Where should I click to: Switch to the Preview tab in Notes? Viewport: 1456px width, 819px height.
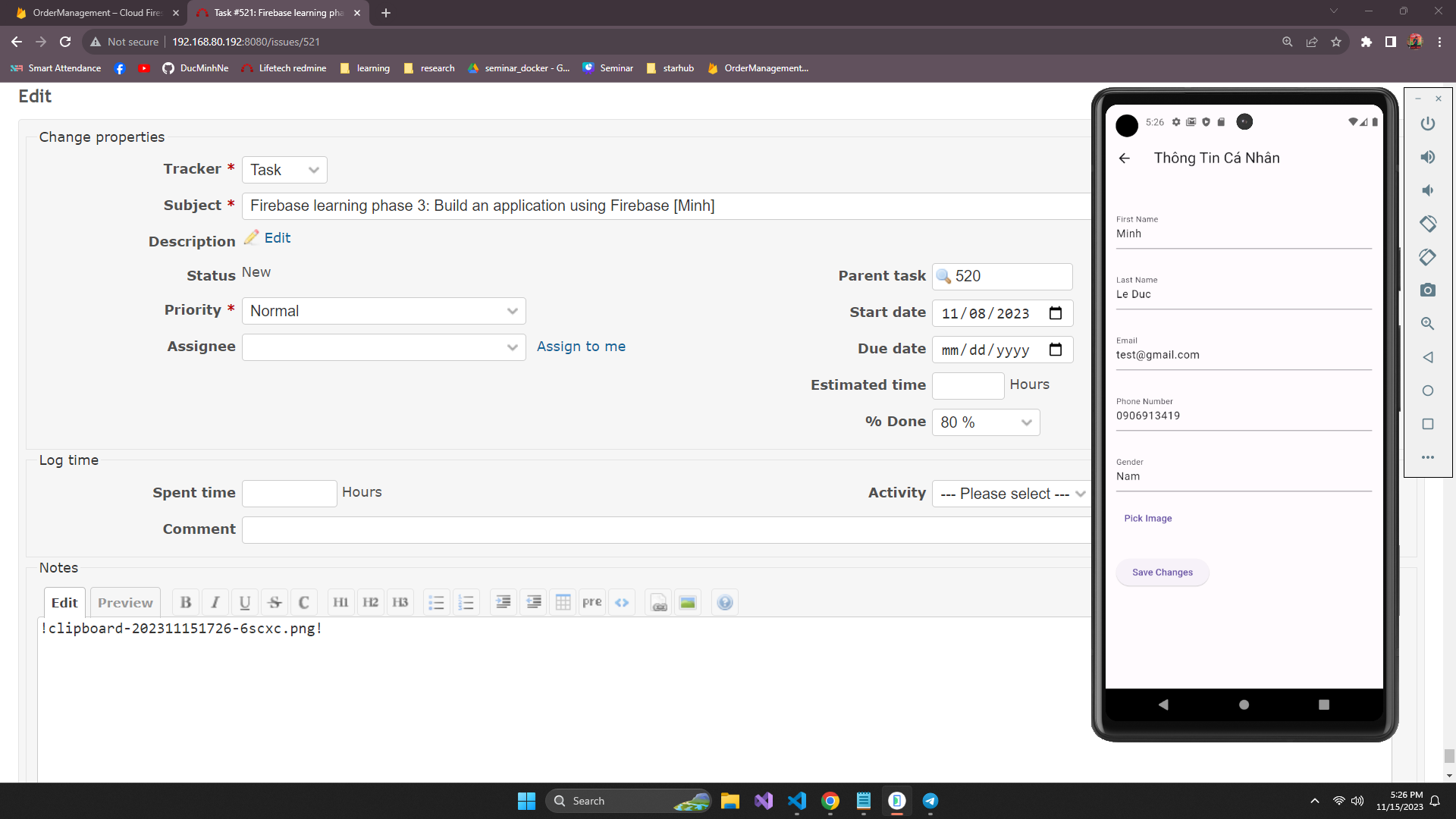[125, 602]
